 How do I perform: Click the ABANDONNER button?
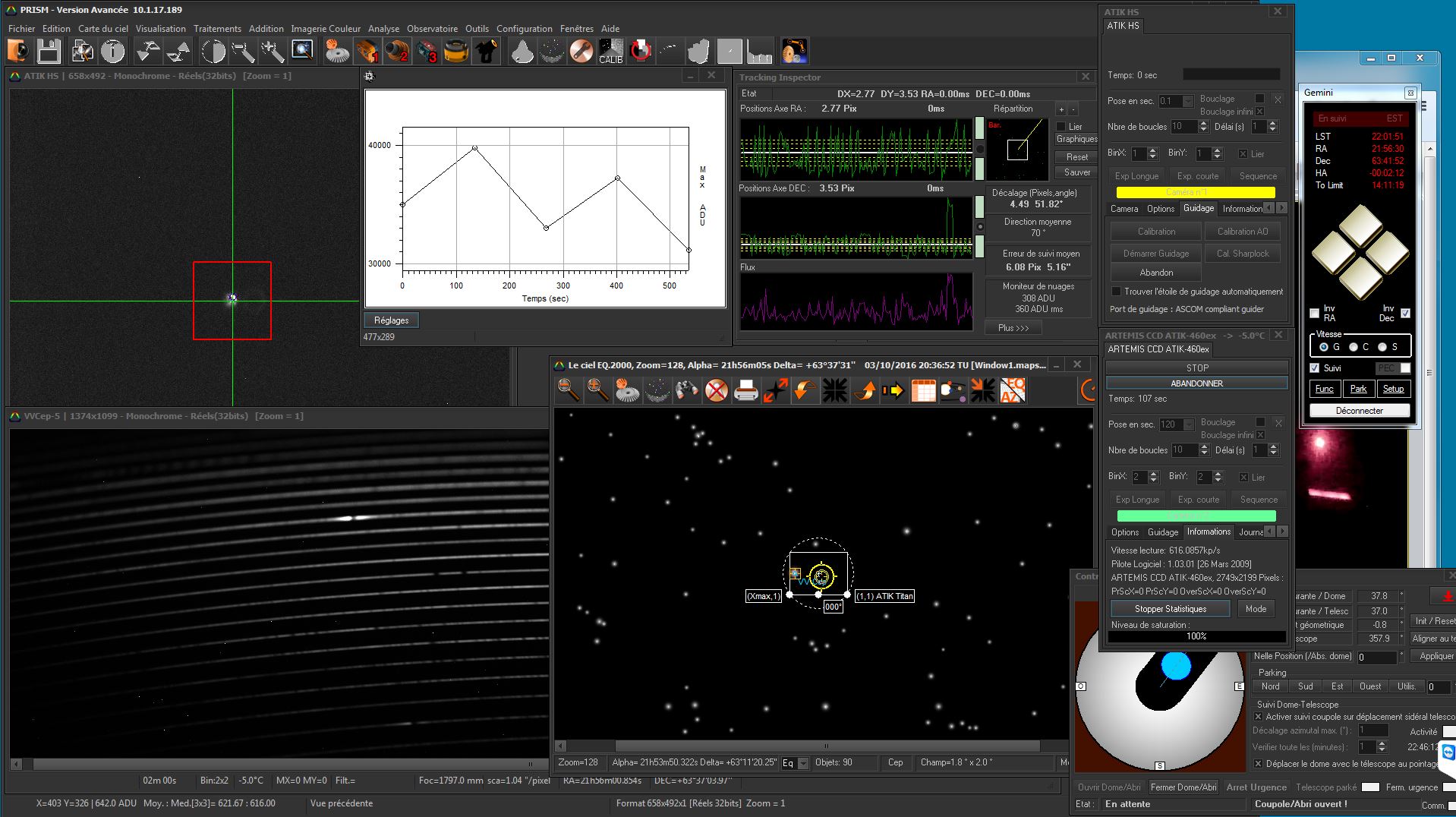(1196, 383)
